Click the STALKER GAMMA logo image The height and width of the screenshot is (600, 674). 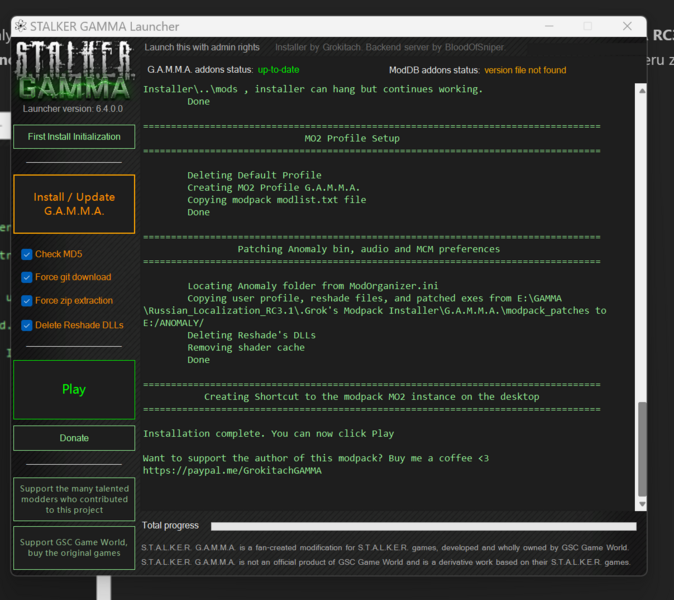pos(74,71)
